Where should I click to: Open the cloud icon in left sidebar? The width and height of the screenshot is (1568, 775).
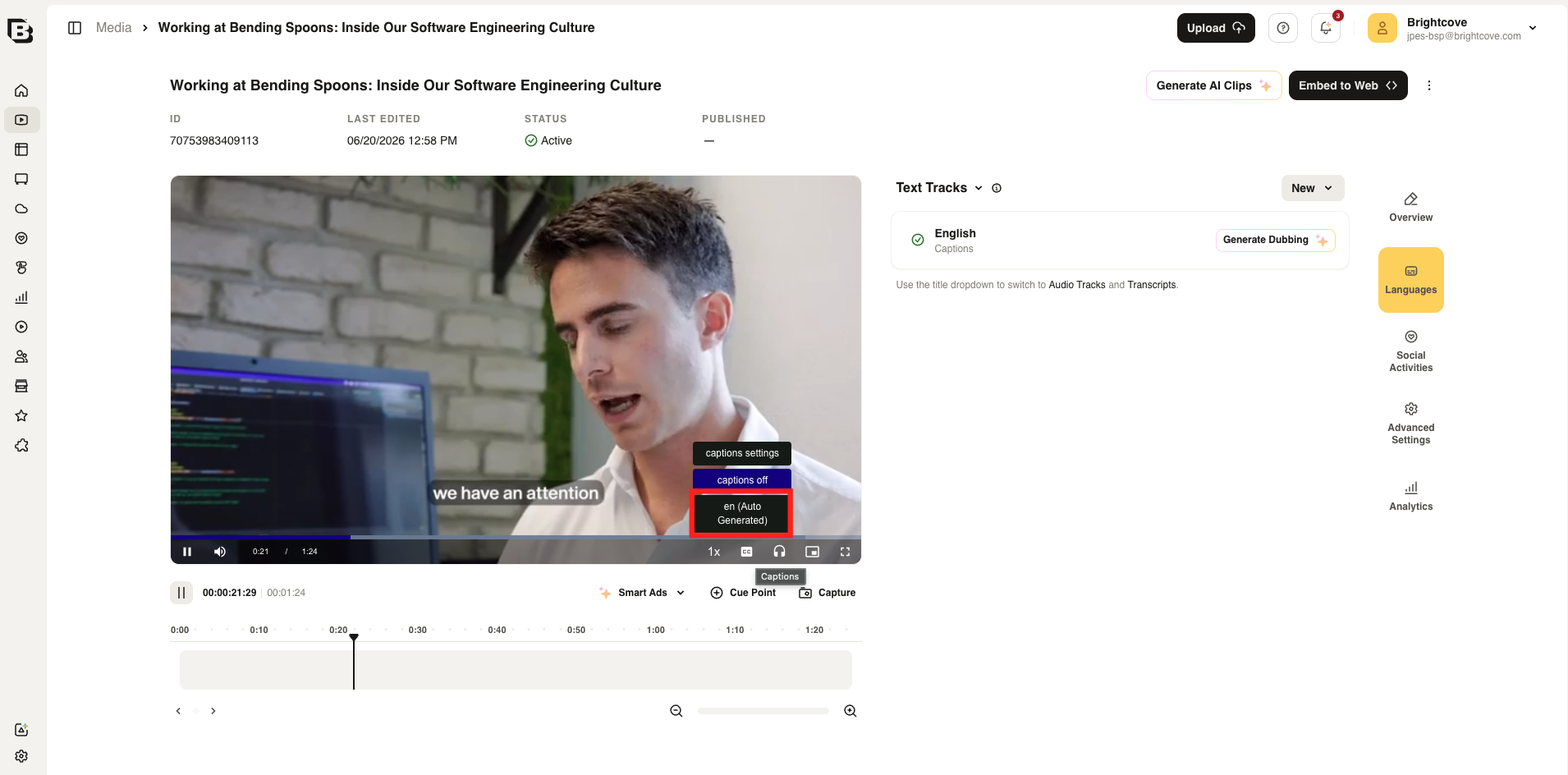21,209
